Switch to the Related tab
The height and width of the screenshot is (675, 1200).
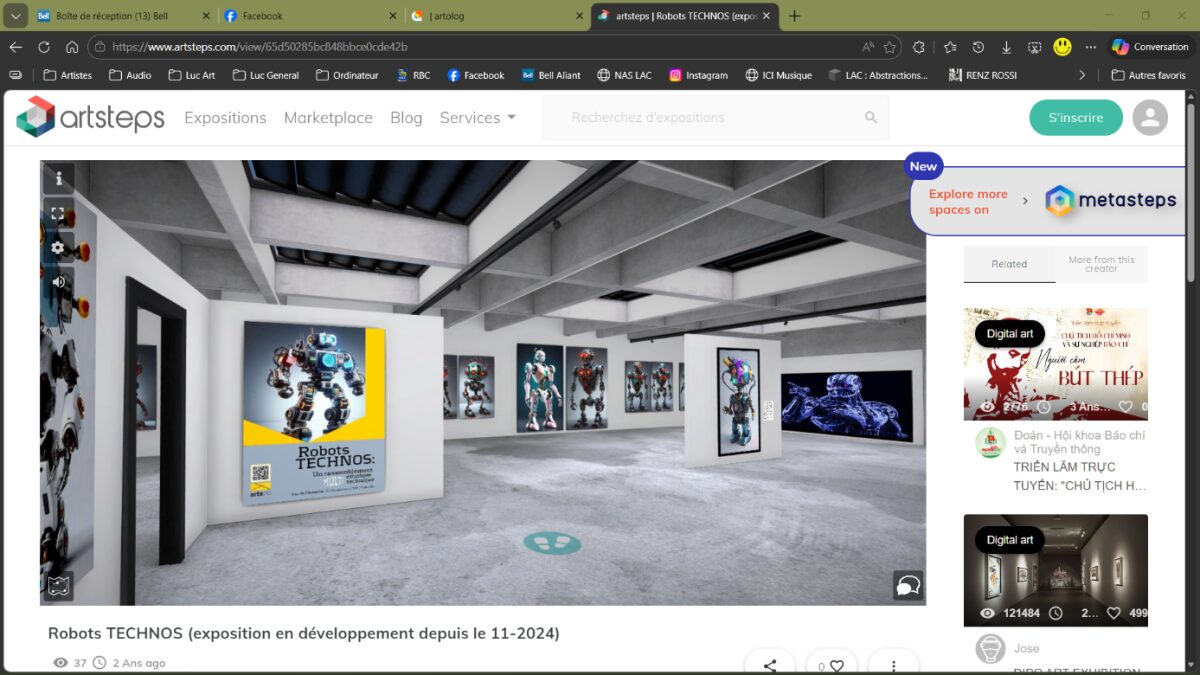(x=1009, y=264)
